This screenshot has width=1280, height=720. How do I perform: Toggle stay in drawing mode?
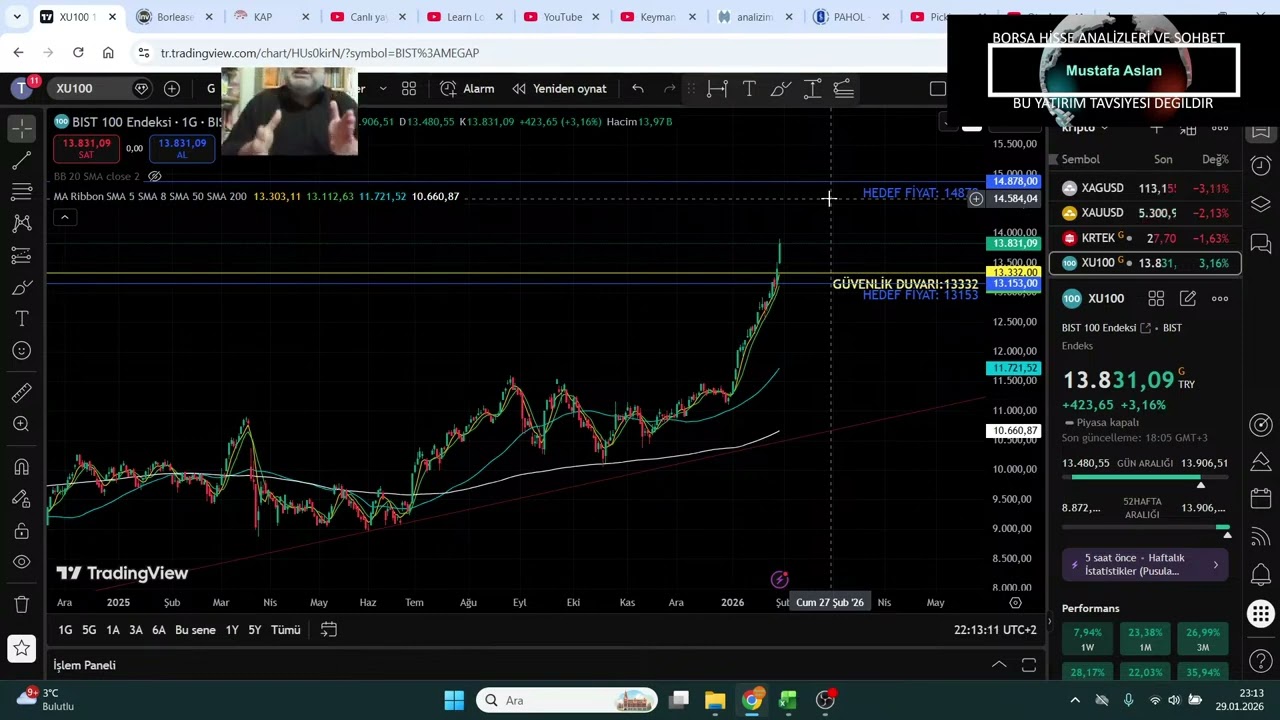coord(22,499)
